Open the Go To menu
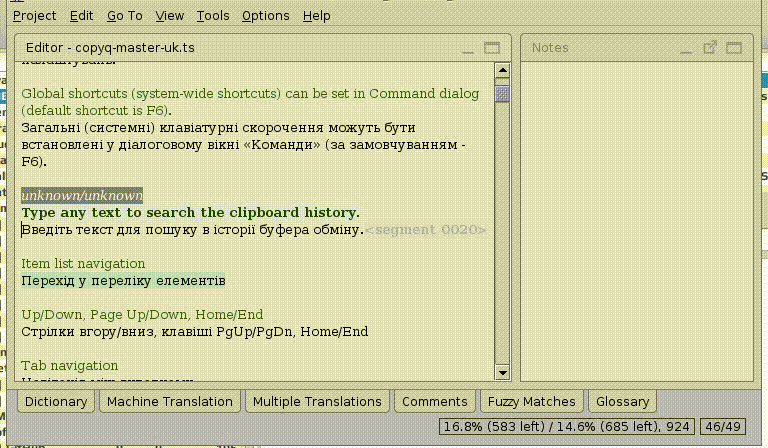Screen dimensions: 768x448 (x=125, y=16)
